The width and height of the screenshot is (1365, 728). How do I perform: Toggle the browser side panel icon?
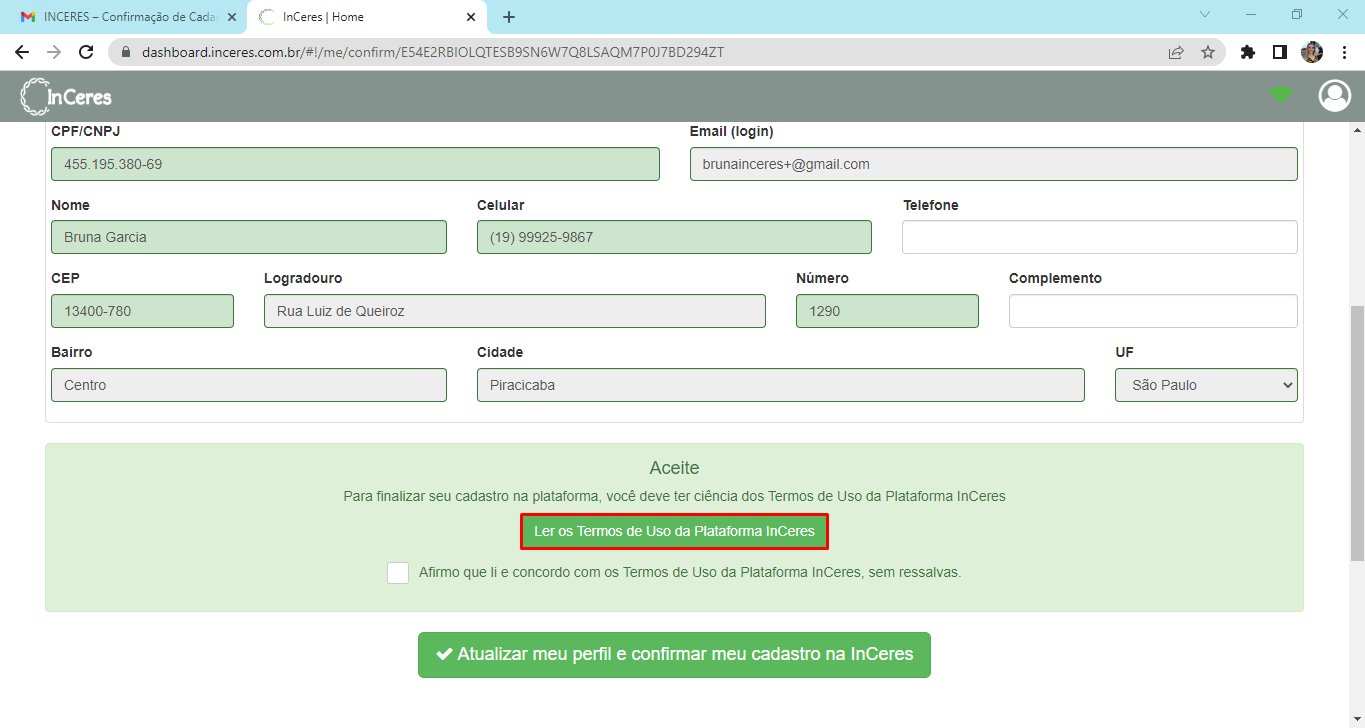1279,52
